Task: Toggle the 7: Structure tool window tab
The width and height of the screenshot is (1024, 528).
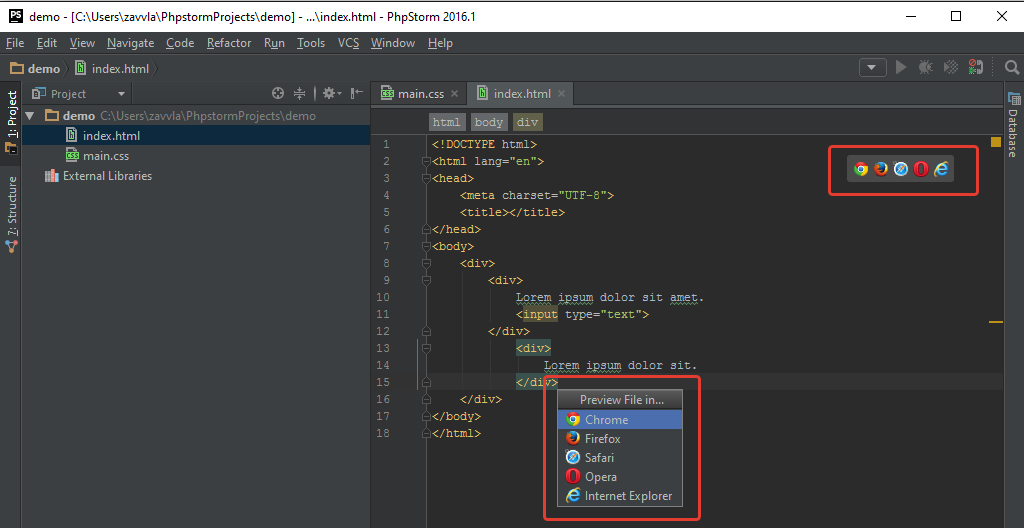Action: click(11, 214)
